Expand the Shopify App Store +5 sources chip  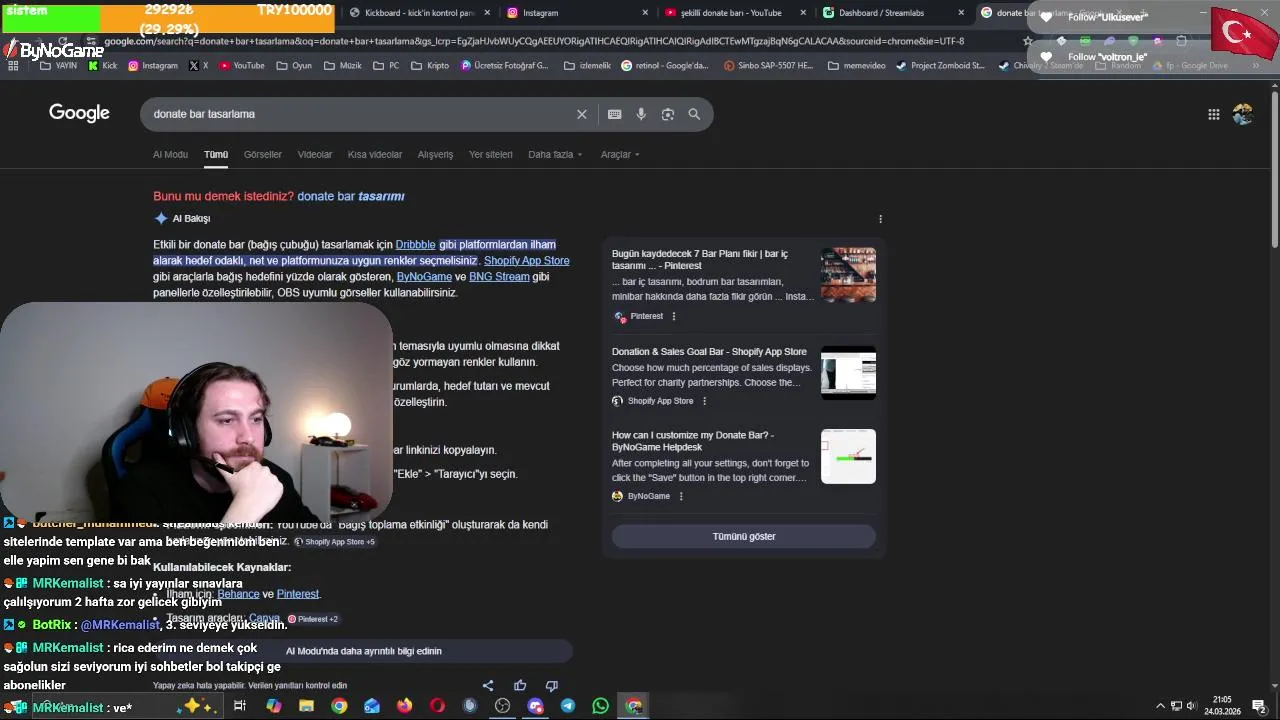(x=334, y=542)
